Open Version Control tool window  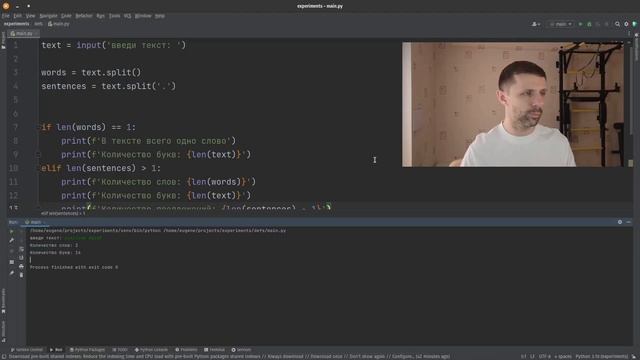(x=27, y=350)
